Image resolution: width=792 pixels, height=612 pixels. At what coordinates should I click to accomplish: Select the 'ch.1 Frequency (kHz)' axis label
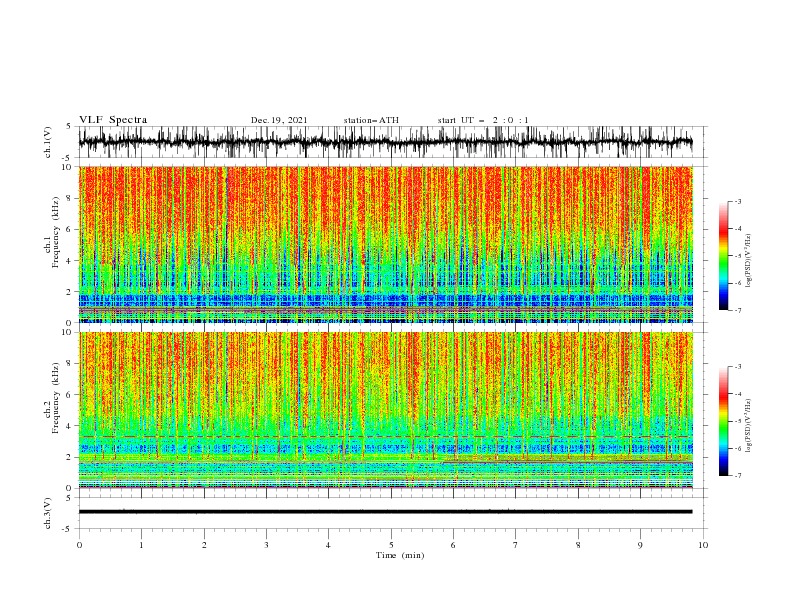pos(52,232)
